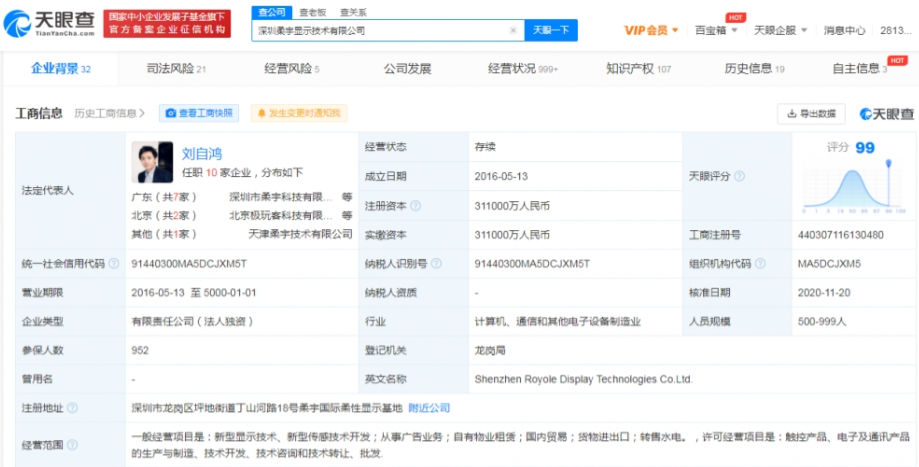Viewport: 919px width, 467px height.
Task: Select the 查老板 search tab
Action: point(312,12)
